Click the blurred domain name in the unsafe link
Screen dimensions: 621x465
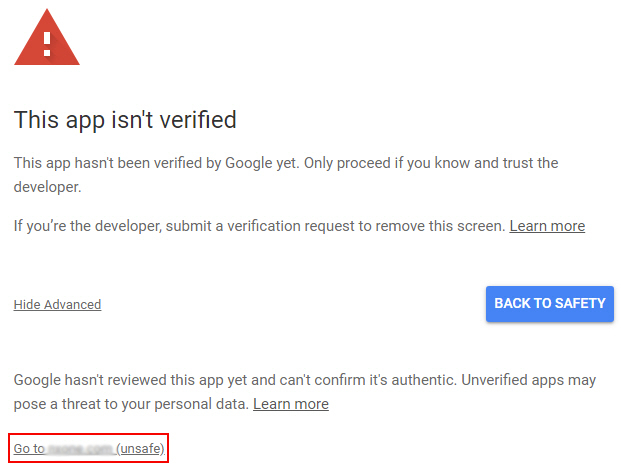point(80,449)
